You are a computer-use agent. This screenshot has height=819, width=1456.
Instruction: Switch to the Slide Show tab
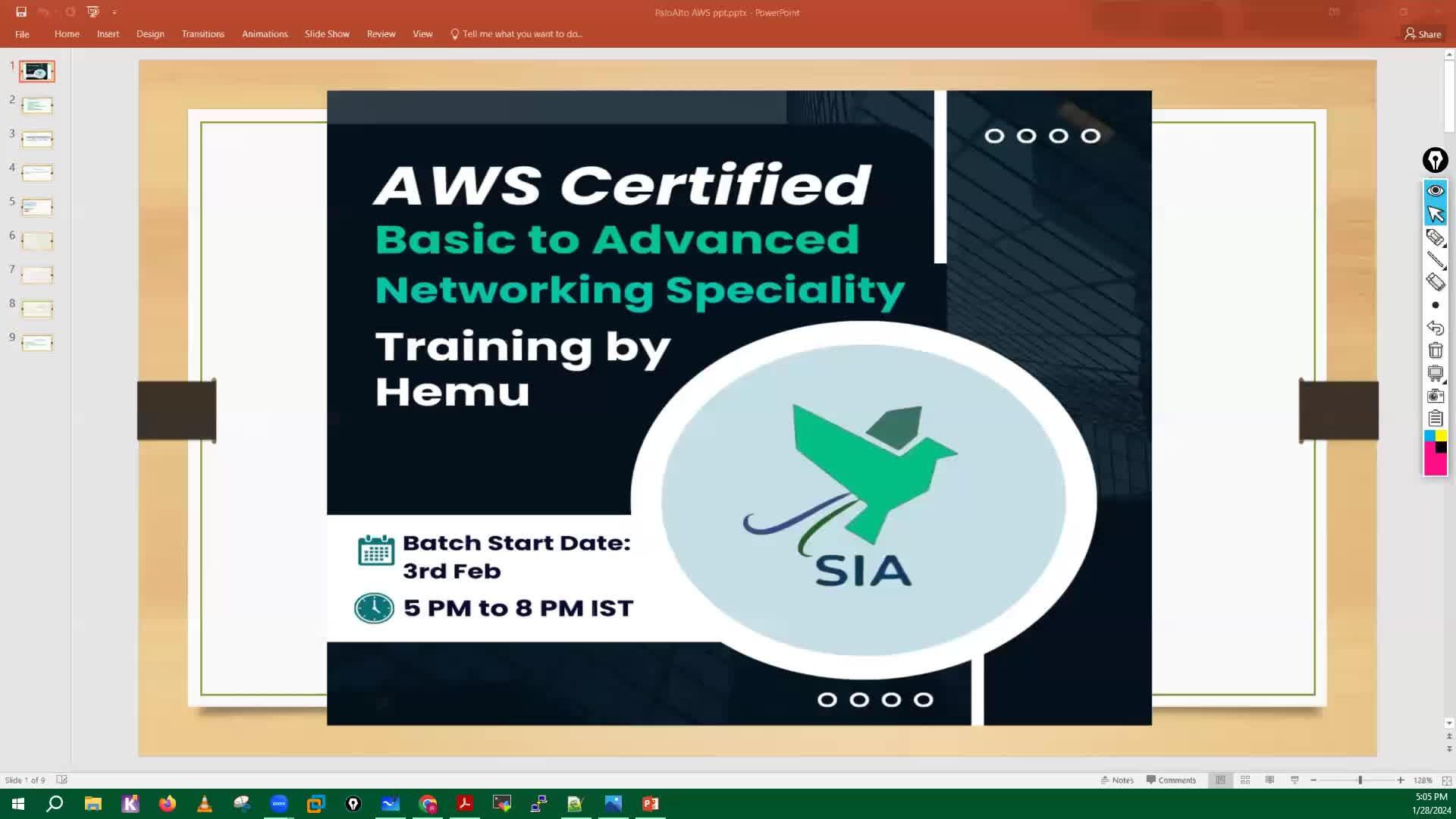(327, 34)
